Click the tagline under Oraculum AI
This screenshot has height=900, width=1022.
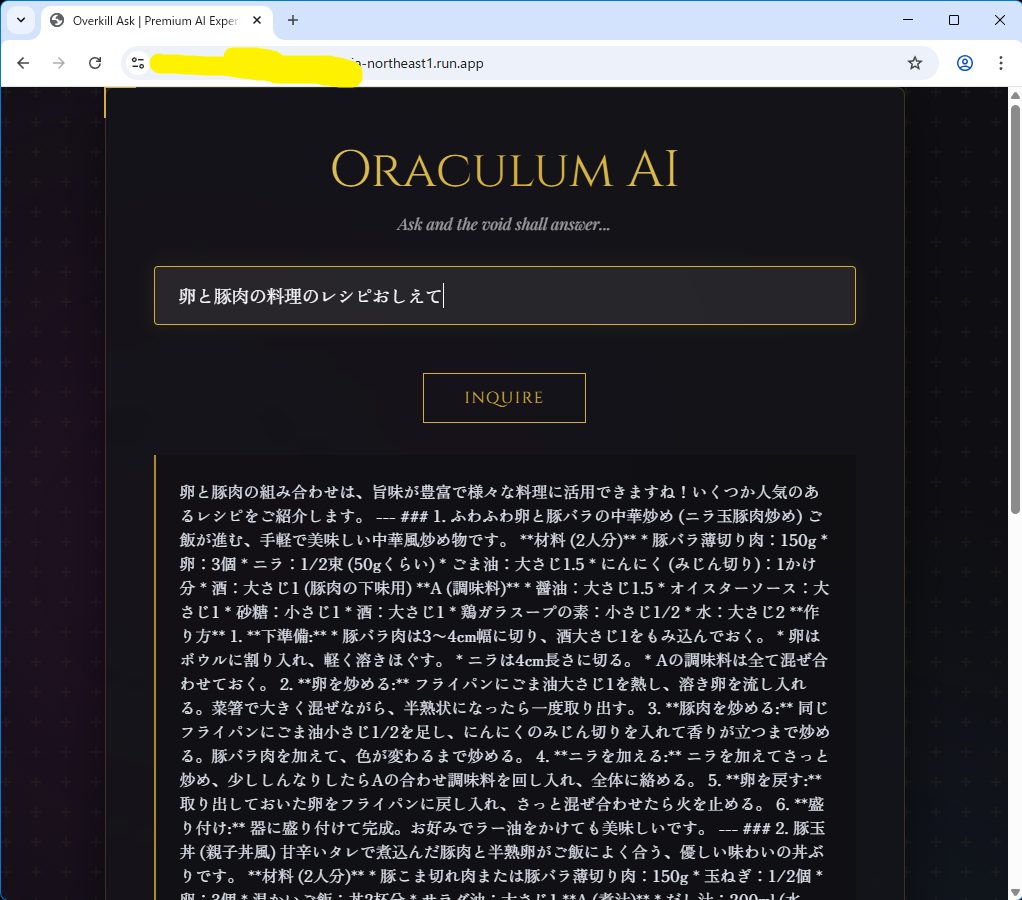504,224
